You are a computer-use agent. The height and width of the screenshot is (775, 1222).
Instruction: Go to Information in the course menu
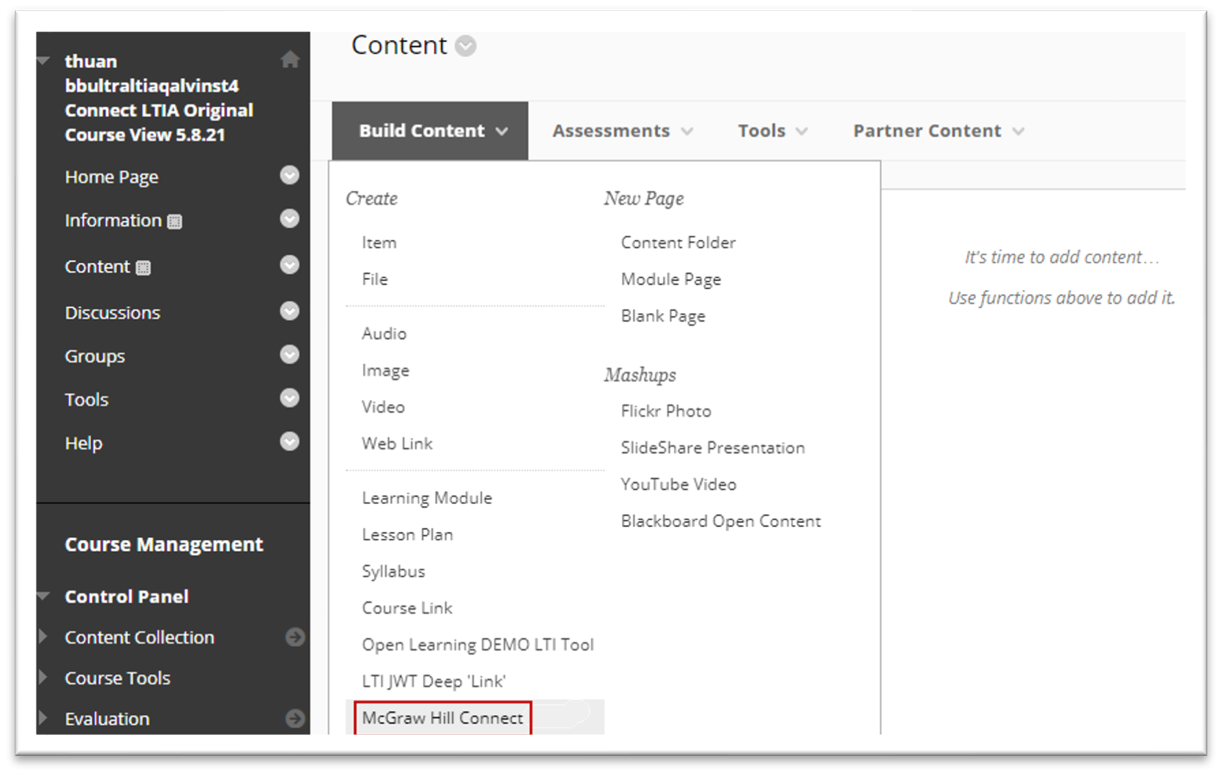[x=113, y=220]
